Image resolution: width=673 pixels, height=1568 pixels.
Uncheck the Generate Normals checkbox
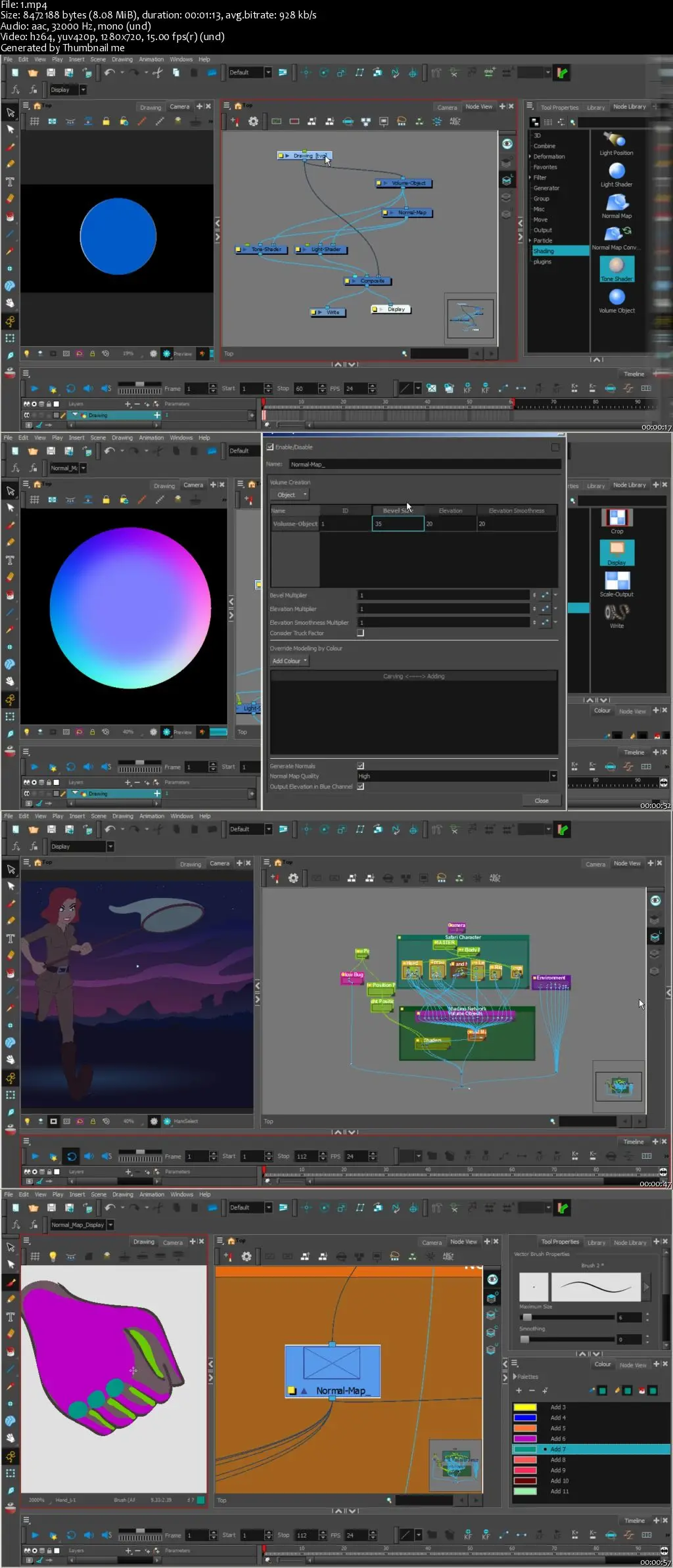pyautogui.click(x=360, y=766)
